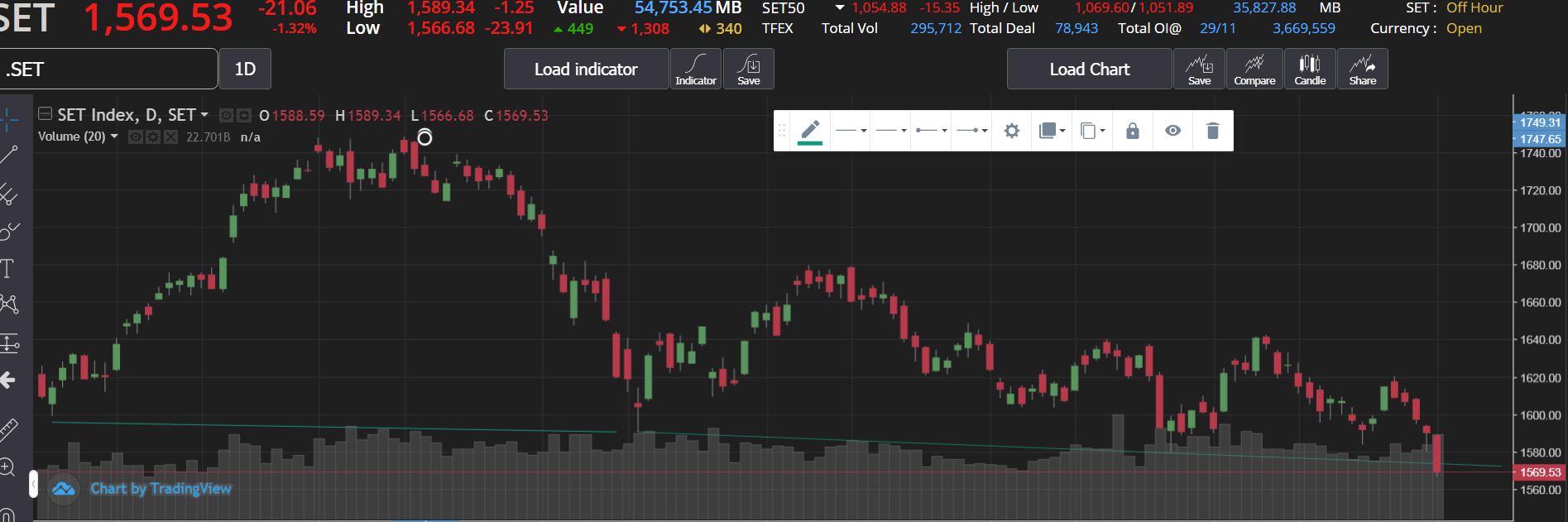This screenshot has width=1568, height=522.
Task: Click the 1749.31 price axis label
Action: pos(1540,122)
